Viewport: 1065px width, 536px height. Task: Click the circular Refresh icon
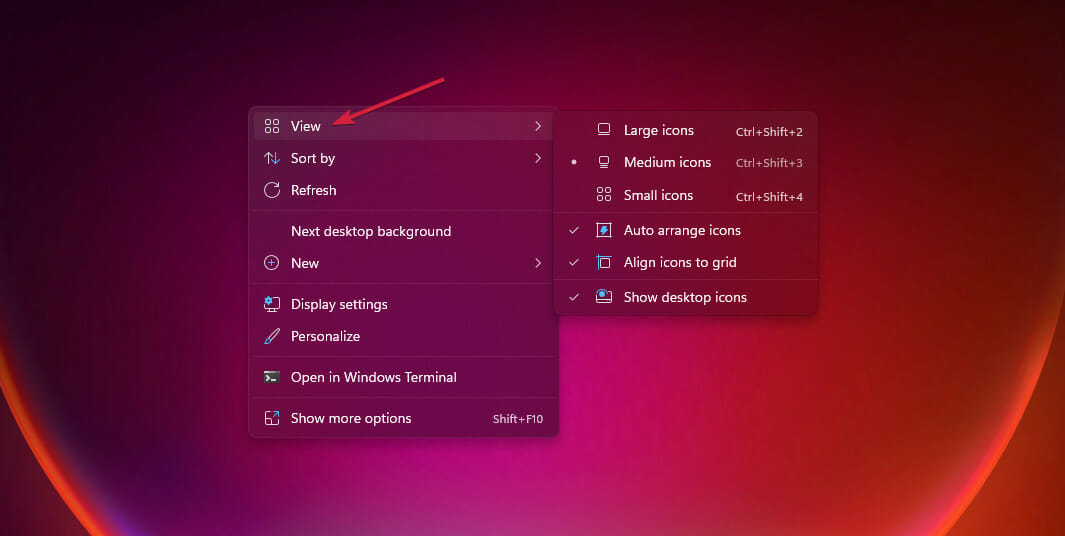272,190
